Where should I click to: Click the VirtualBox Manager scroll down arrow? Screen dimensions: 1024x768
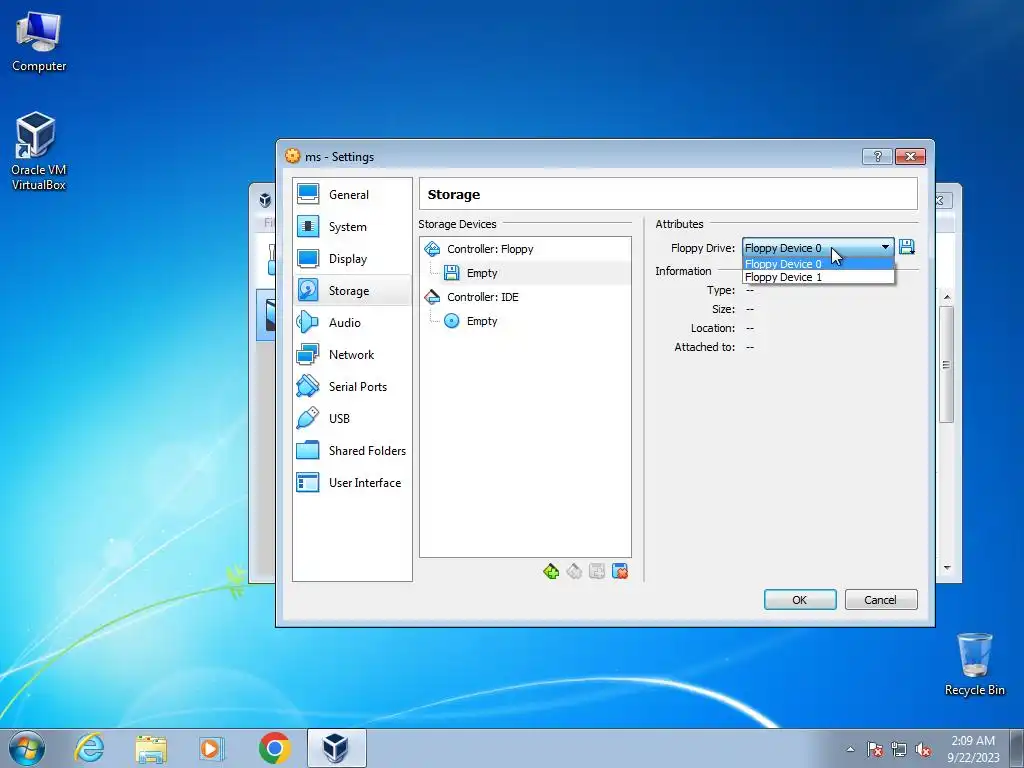(947, 568)
